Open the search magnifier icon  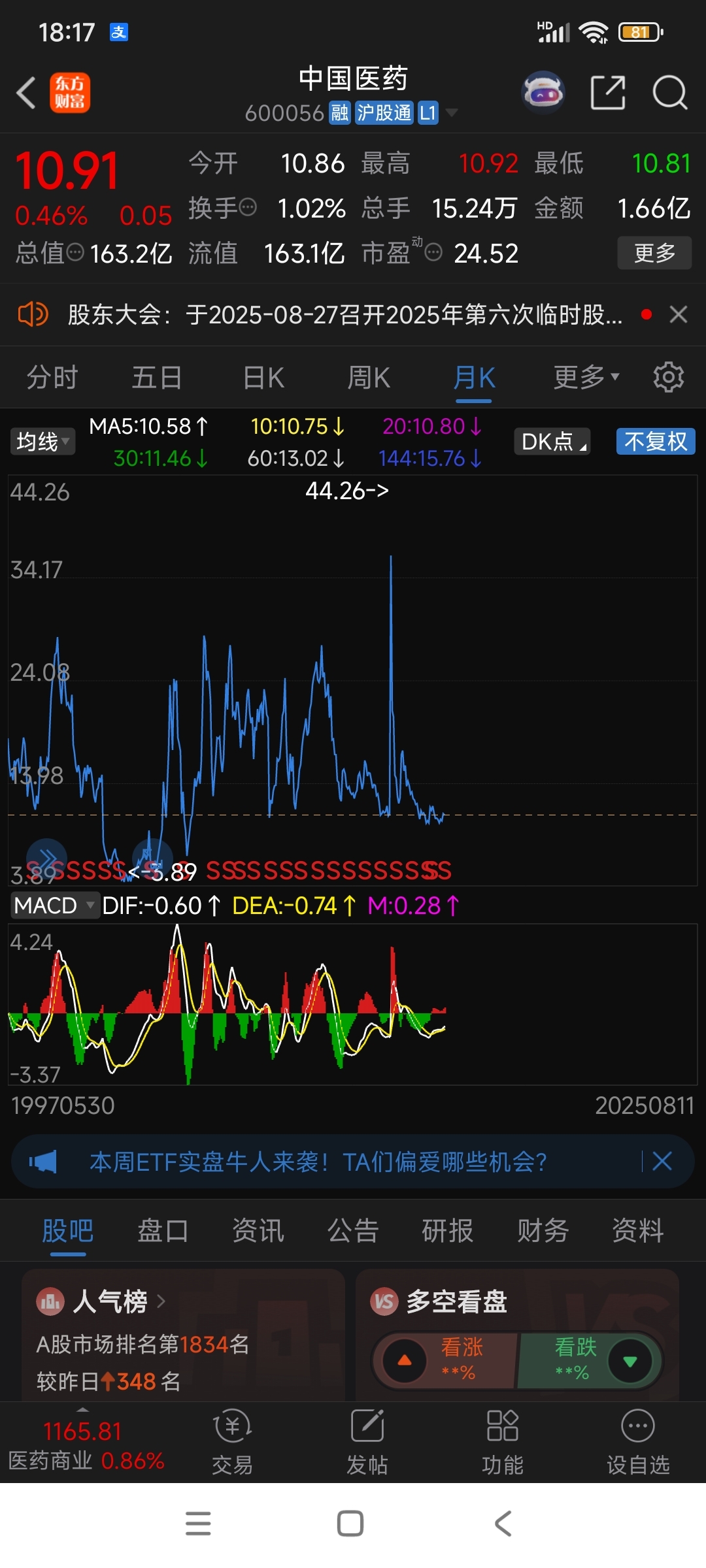pyautogui.click(x=670, y=92)
